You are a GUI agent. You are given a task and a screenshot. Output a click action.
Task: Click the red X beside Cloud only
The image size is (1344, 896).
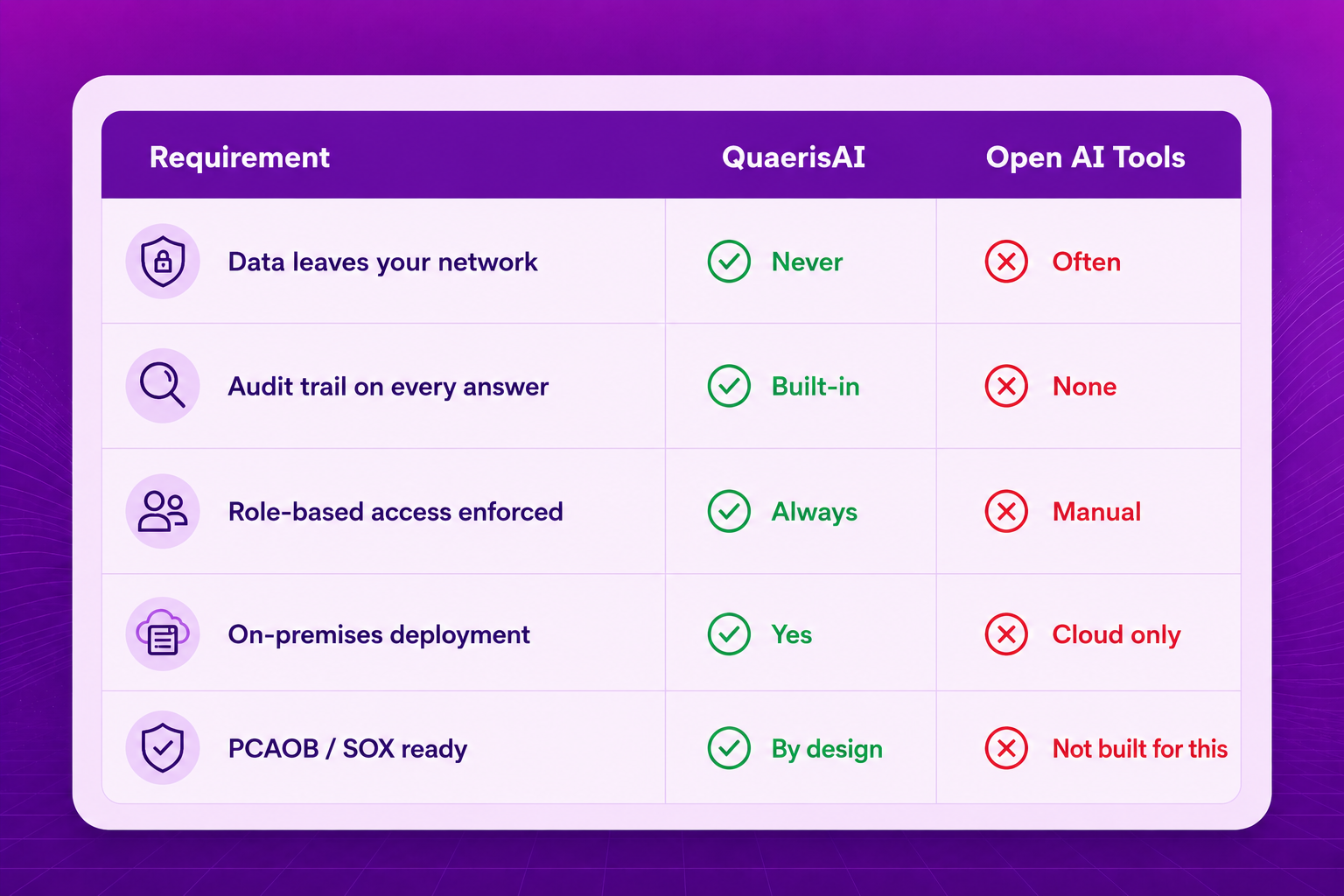(x=1006, y=633)
